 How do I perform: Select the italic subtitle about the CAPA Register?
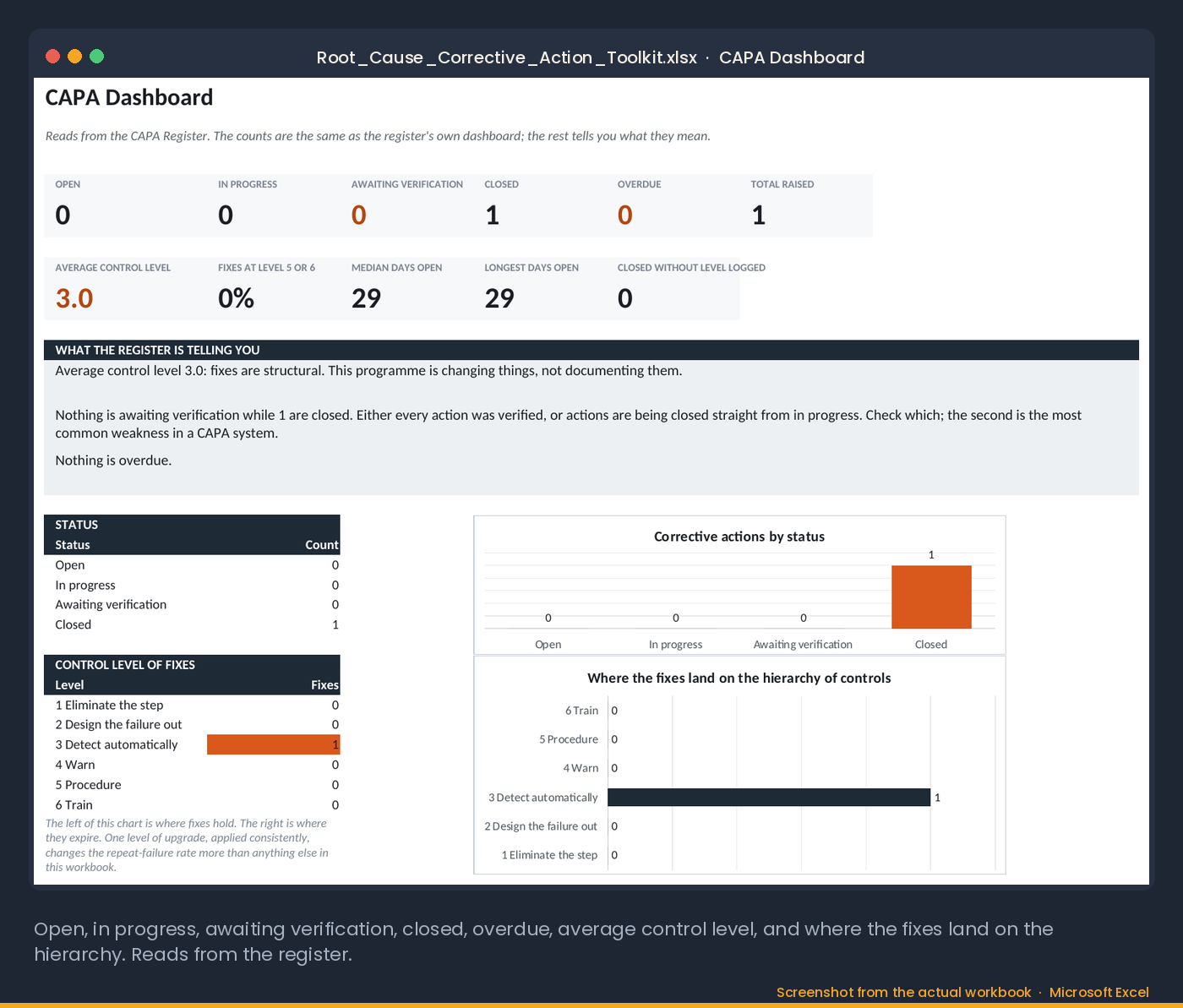(x=378, y=136)
